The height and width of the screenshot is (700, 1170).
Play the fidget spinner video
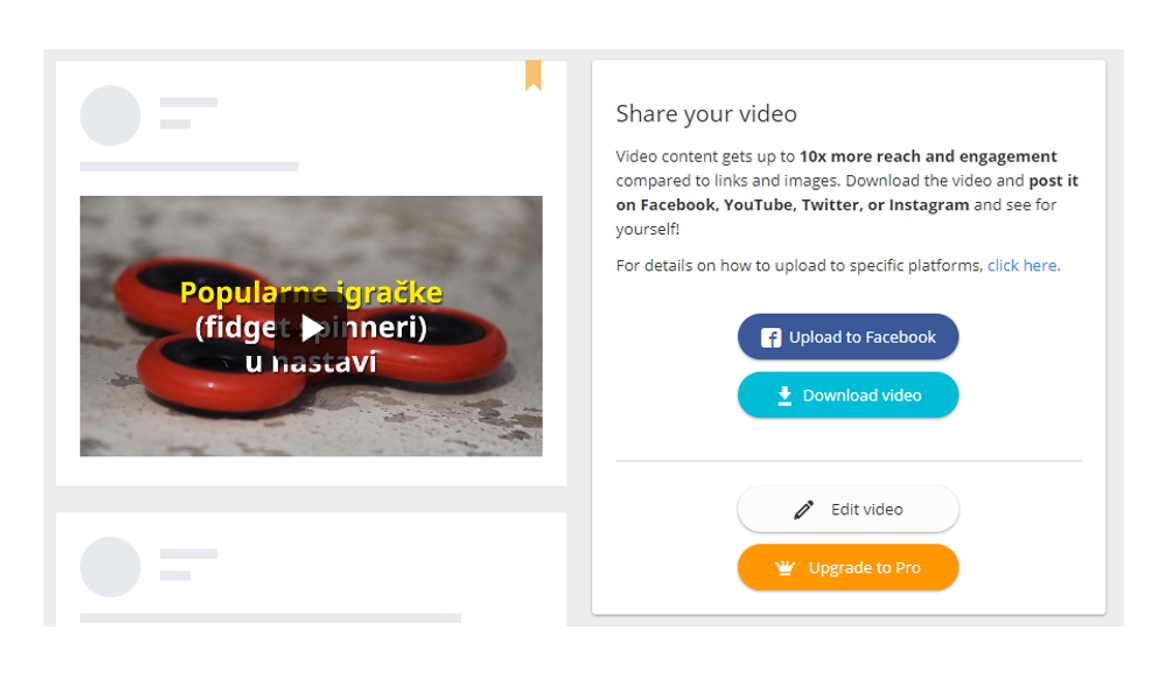pos(311,328)
